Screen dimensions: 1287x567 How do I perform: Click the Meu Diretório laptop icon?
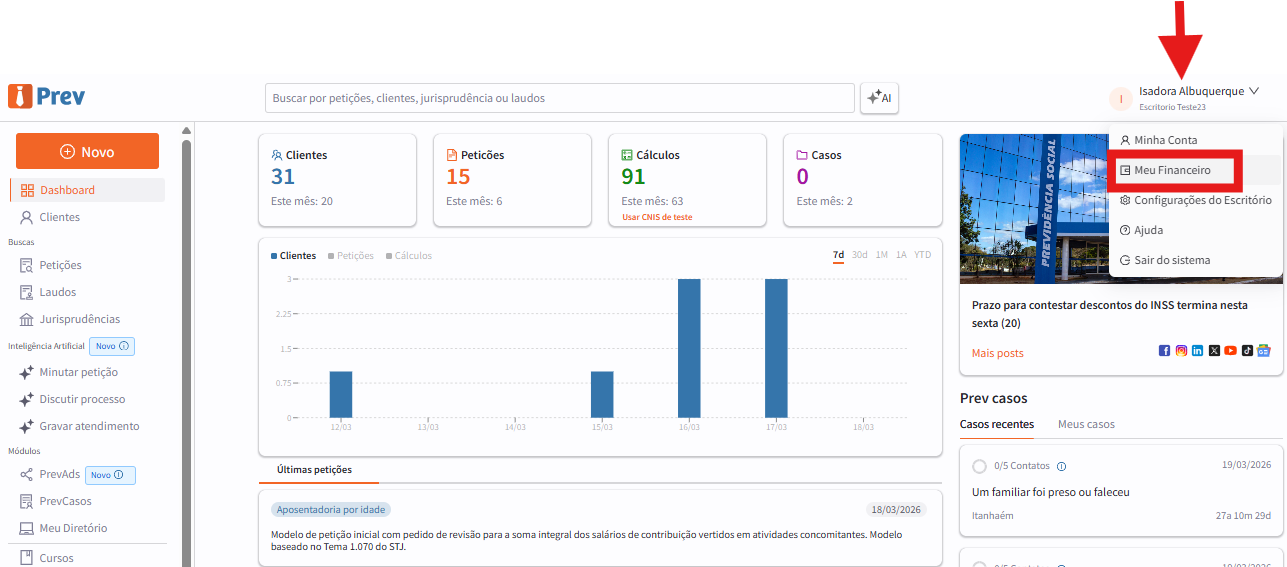27,528
